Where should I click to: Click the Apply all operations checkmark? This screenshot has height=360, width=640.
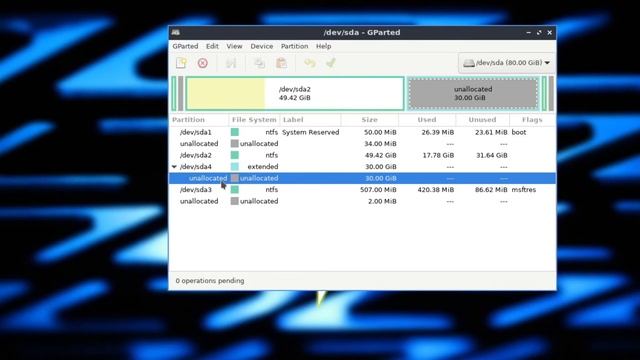click(331, 63)
